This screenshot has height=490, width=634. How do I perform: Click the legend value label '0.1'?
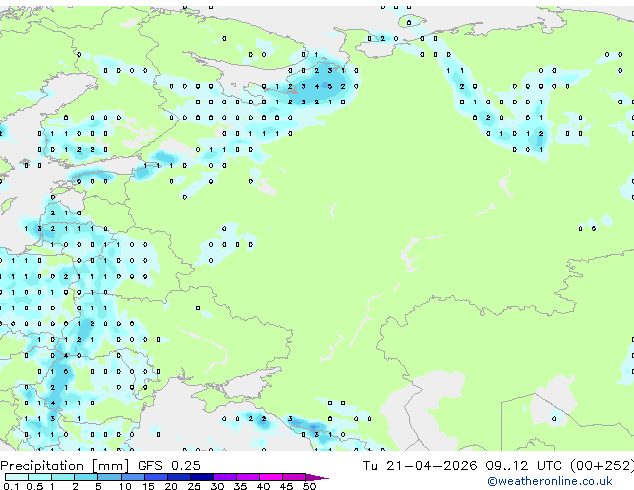pos(11,486)
